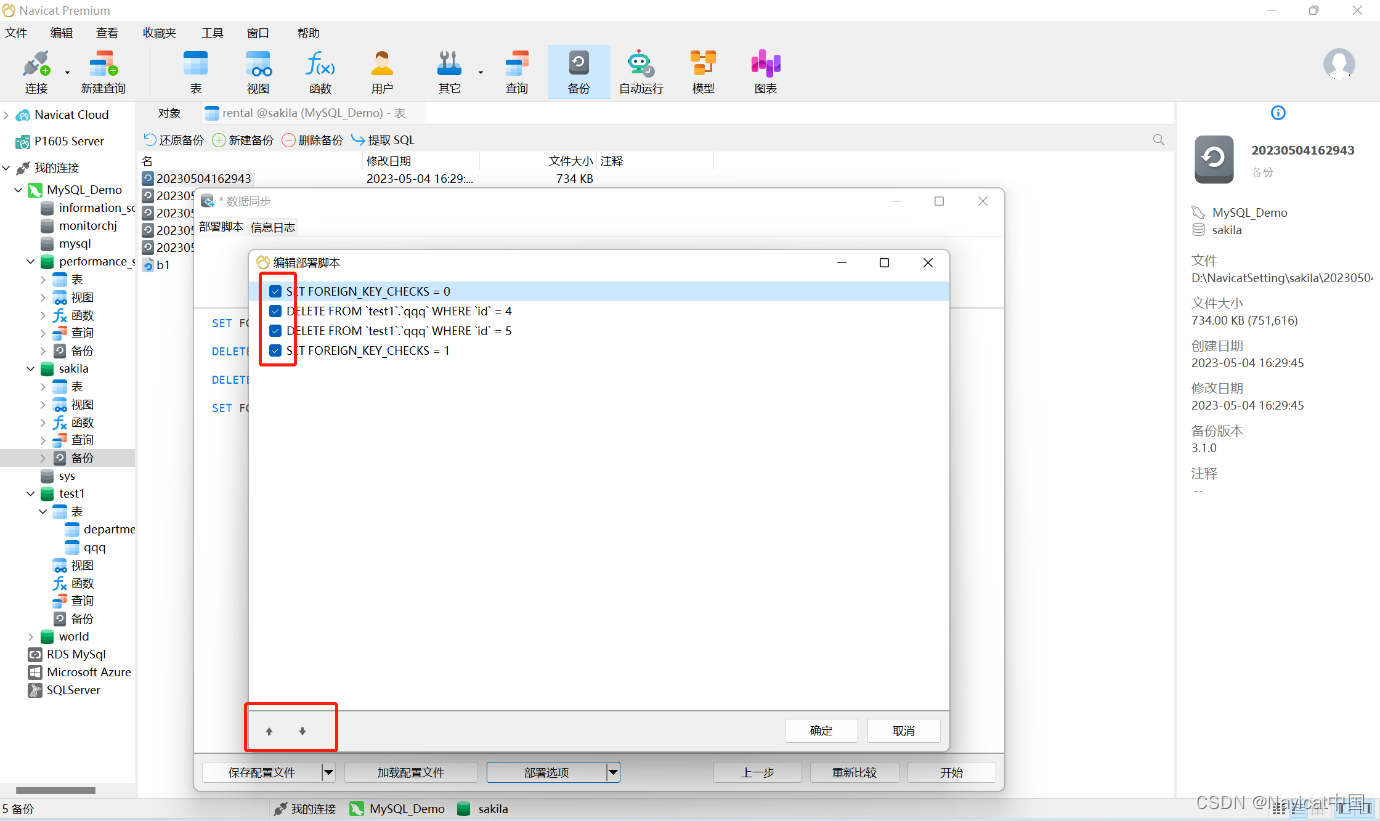The height and width of the screenshot is (821, 1380).
Task: Open the Favorites (收藏夹) menu
Action: (x=159, y=33)
